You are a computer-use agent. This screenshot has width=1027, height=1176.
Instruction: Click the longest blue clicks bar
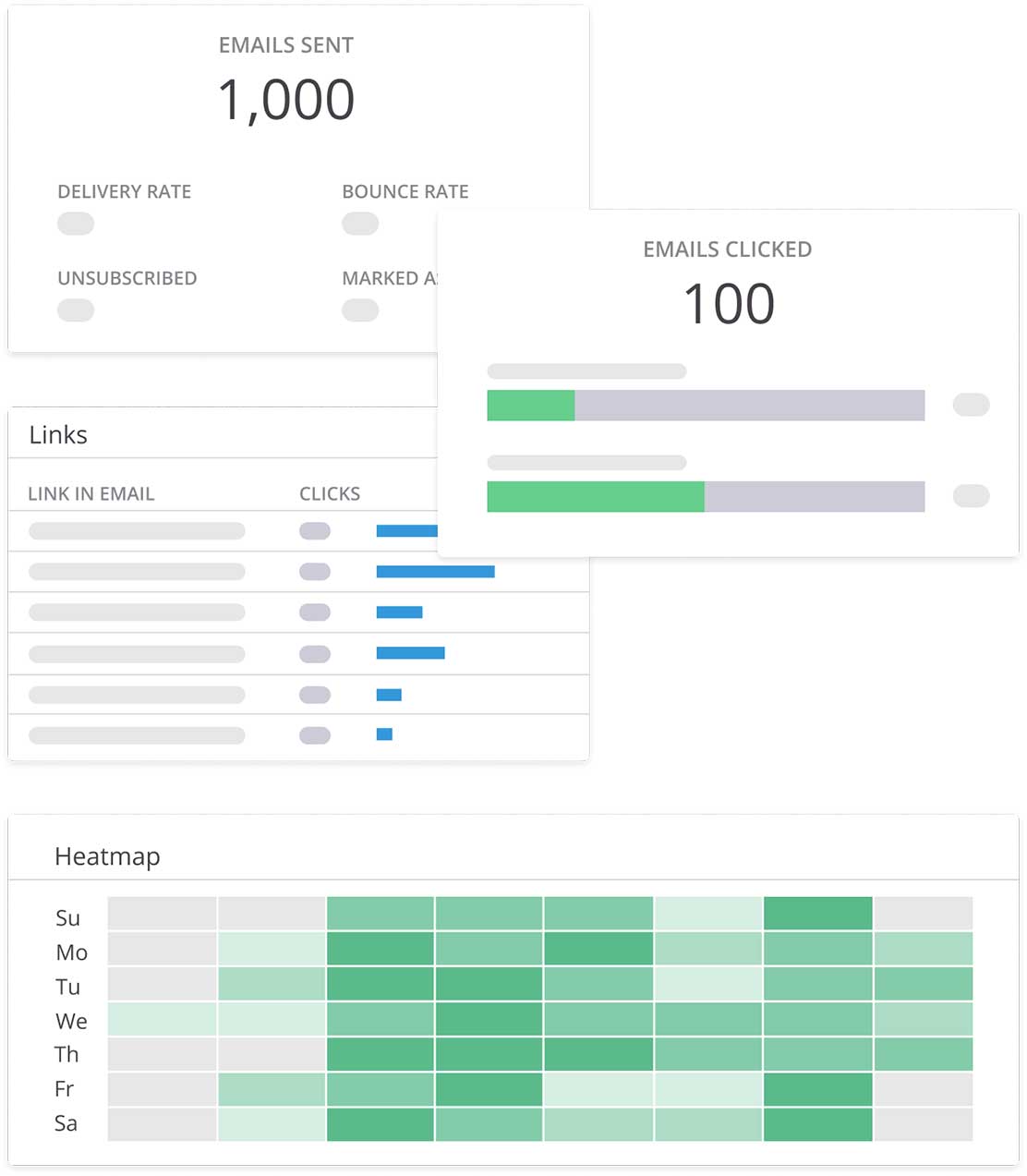click(435, 572)
